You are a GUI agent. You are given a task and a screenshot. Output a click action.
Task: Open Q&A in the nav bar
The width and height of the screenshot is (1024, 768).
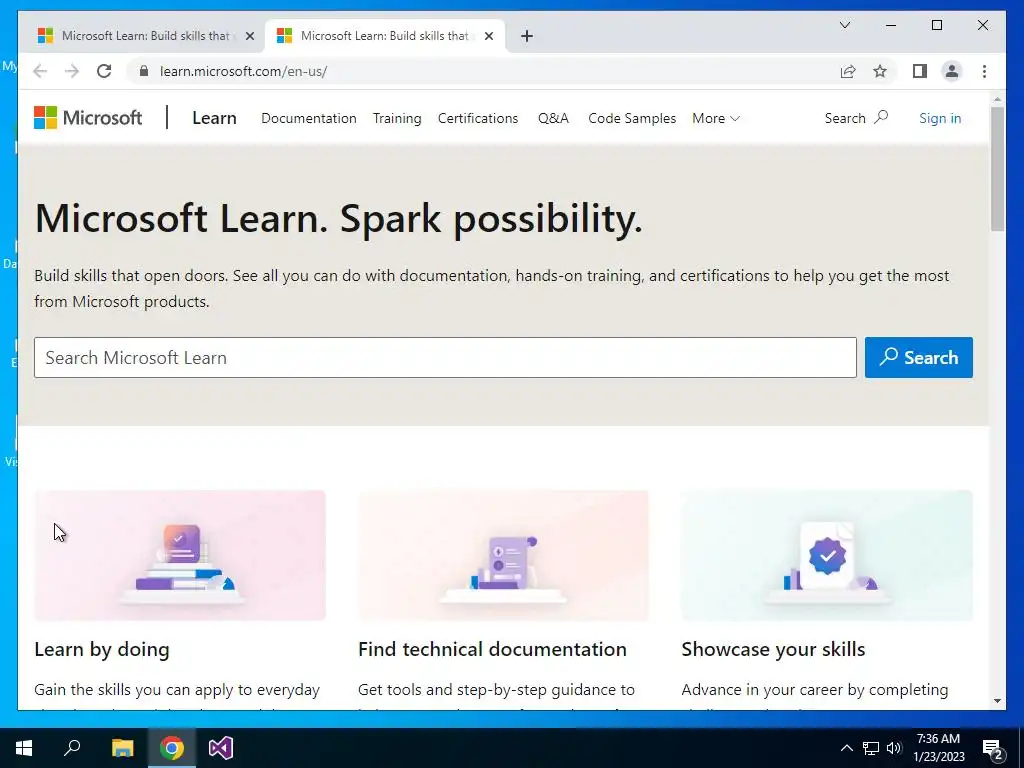553,118
